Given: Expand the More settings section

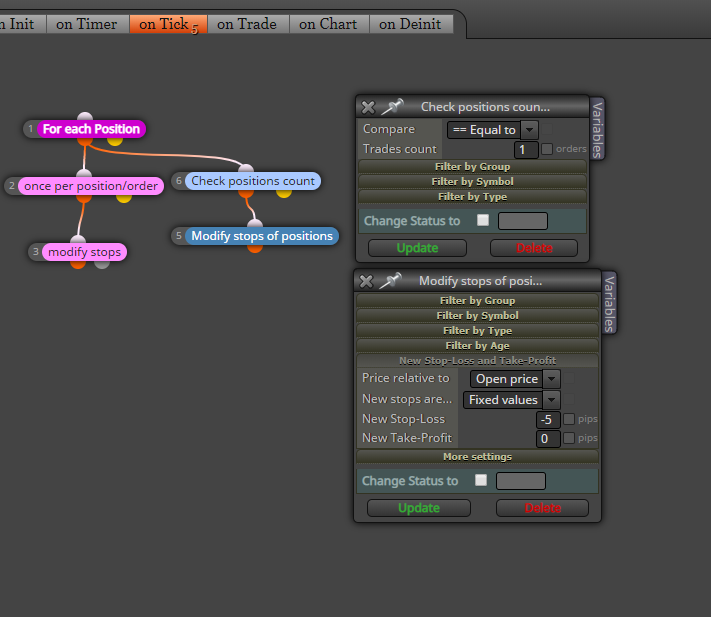Looking at the screenshot, I should pos(477,456).
